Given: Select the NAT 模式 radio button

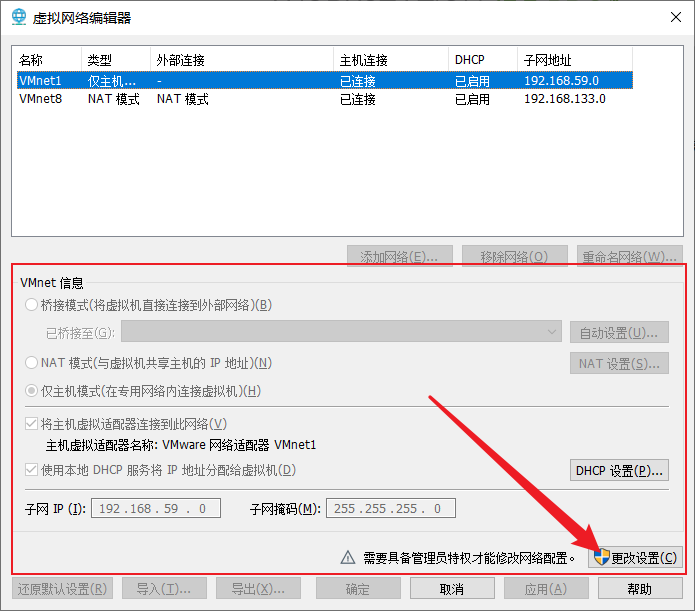Looking at the screenshot, I should click(x=32, y=363).
